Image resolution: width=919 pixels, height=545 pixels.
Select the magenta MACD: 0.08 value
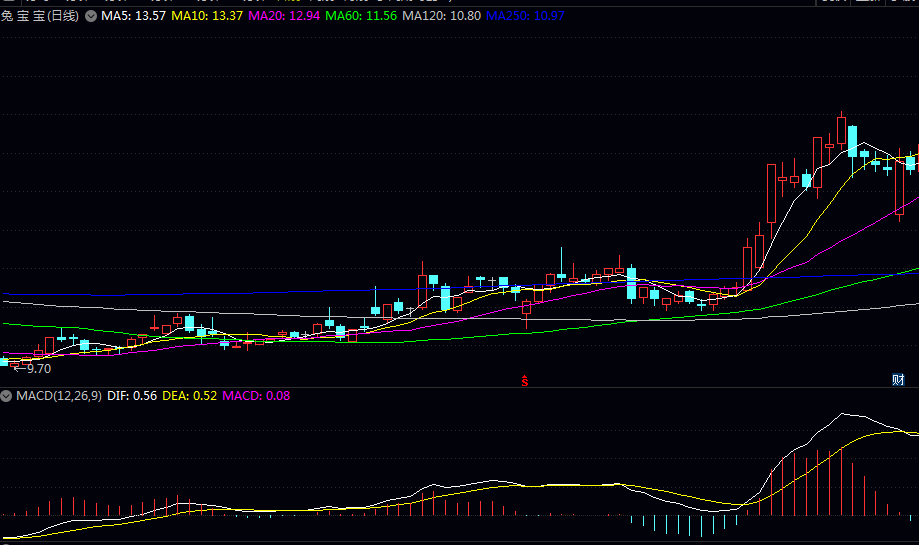(x=256, y=396)
